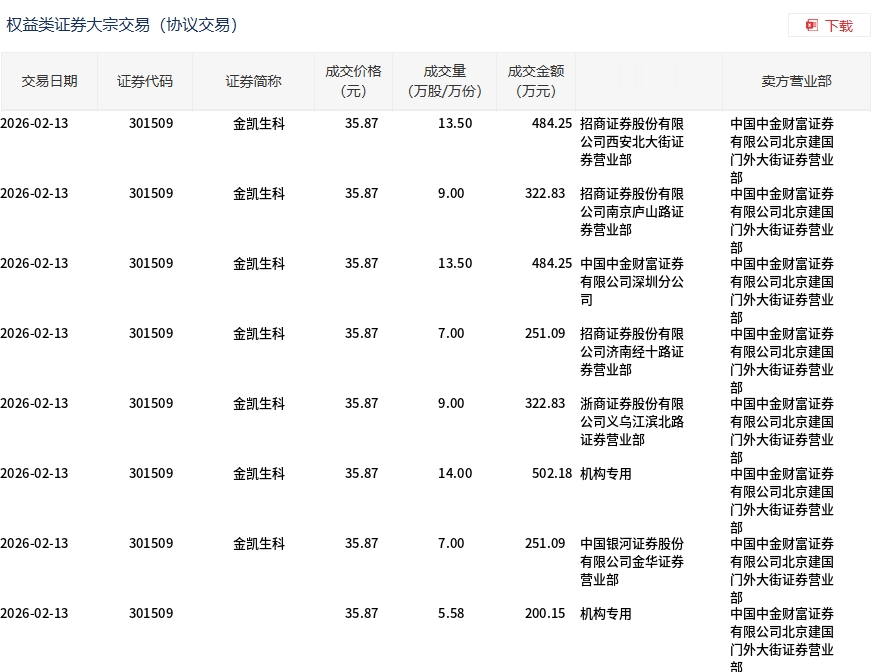Screen dimensions: 872x672
Task: Select 7.00 in the 济南经十路 row
Action: coord(451,333)
